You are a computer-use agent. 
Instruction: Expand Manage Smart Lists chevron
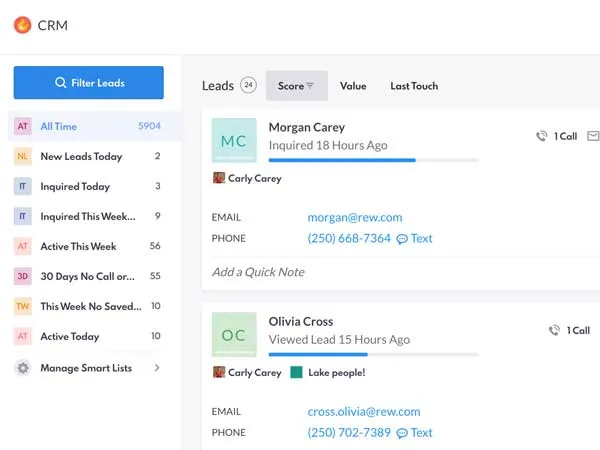point(157,368)
